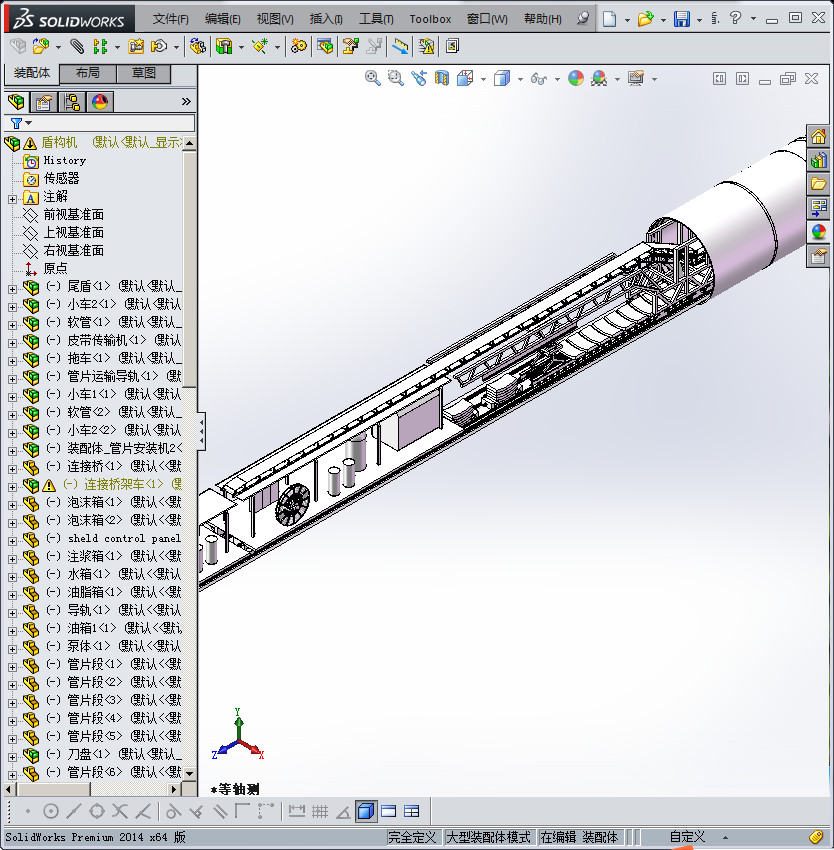Open the Design Library task pane icon
834x850 pixels.
pyautogui.click(x=818, y=160)
